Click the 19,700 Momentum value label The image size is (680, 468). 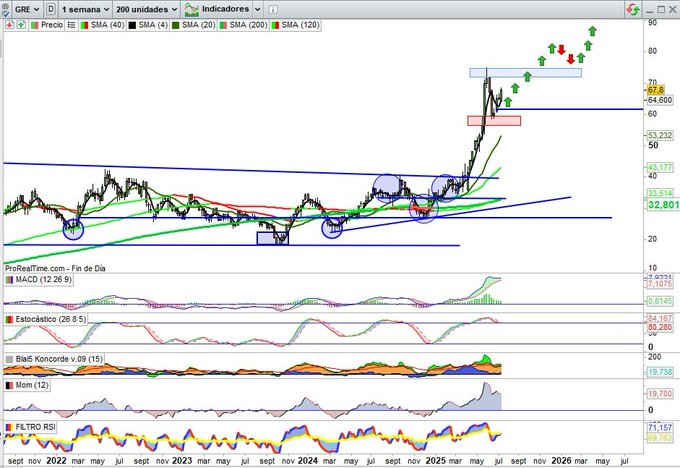point(660,394)
